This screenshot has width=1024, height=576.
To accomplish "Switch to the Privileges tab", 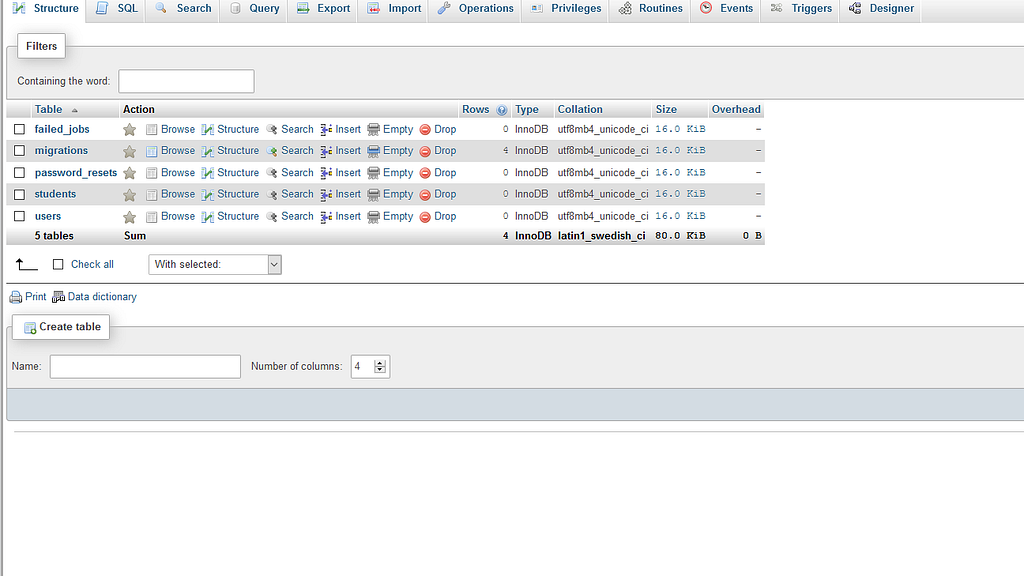I will 566,9.
